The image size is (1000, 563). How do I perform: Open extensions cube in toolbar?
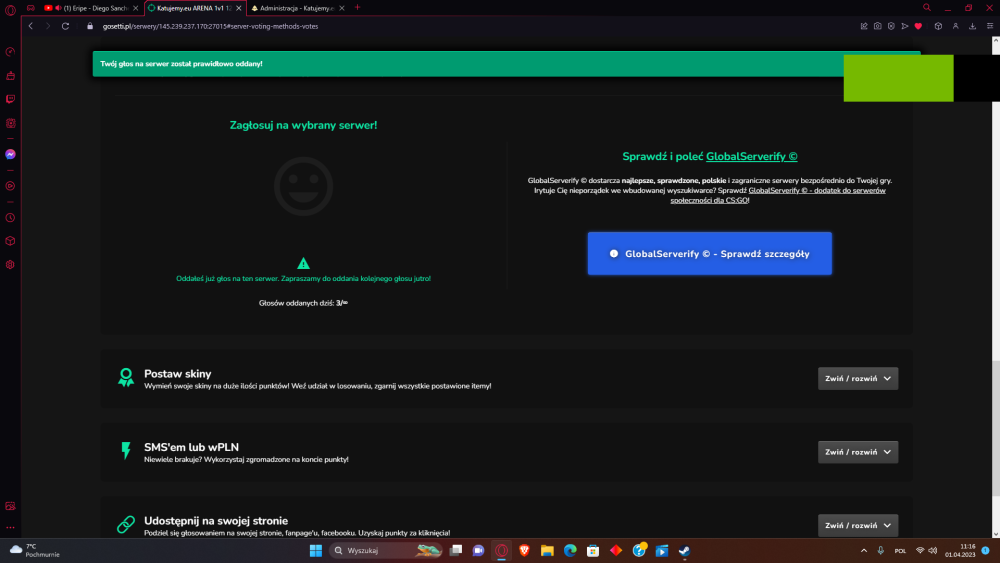[938, 26]
